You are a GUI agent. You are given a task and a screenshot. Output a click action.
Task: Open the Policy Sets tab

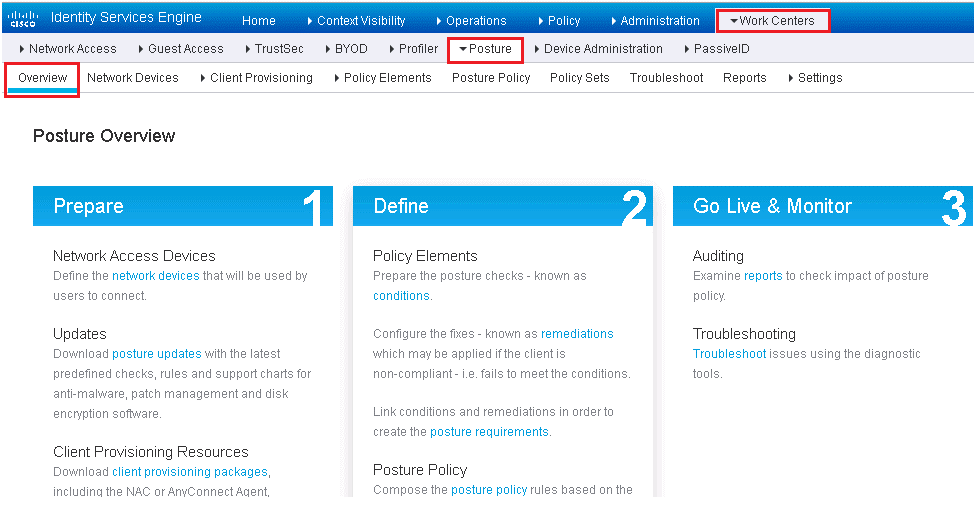580,78
